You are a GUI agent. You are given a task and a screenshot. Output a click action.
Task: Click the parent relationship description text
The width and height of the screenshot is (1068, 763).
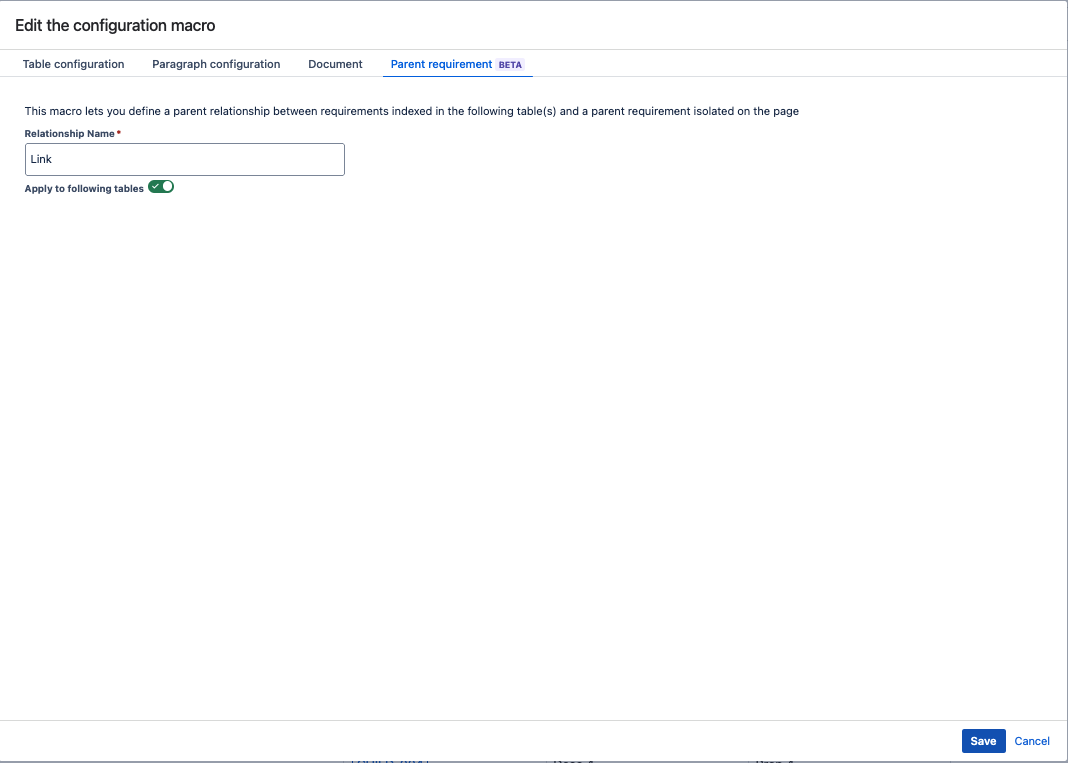[x=412, y=111]
